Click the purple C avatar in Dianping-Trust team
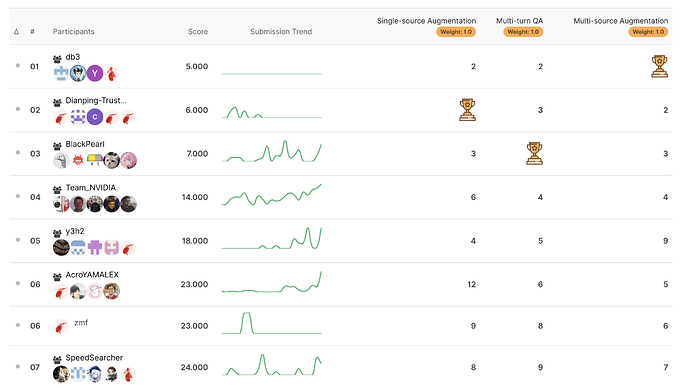Screen dimensions: 690x388 tap(95, 117)
